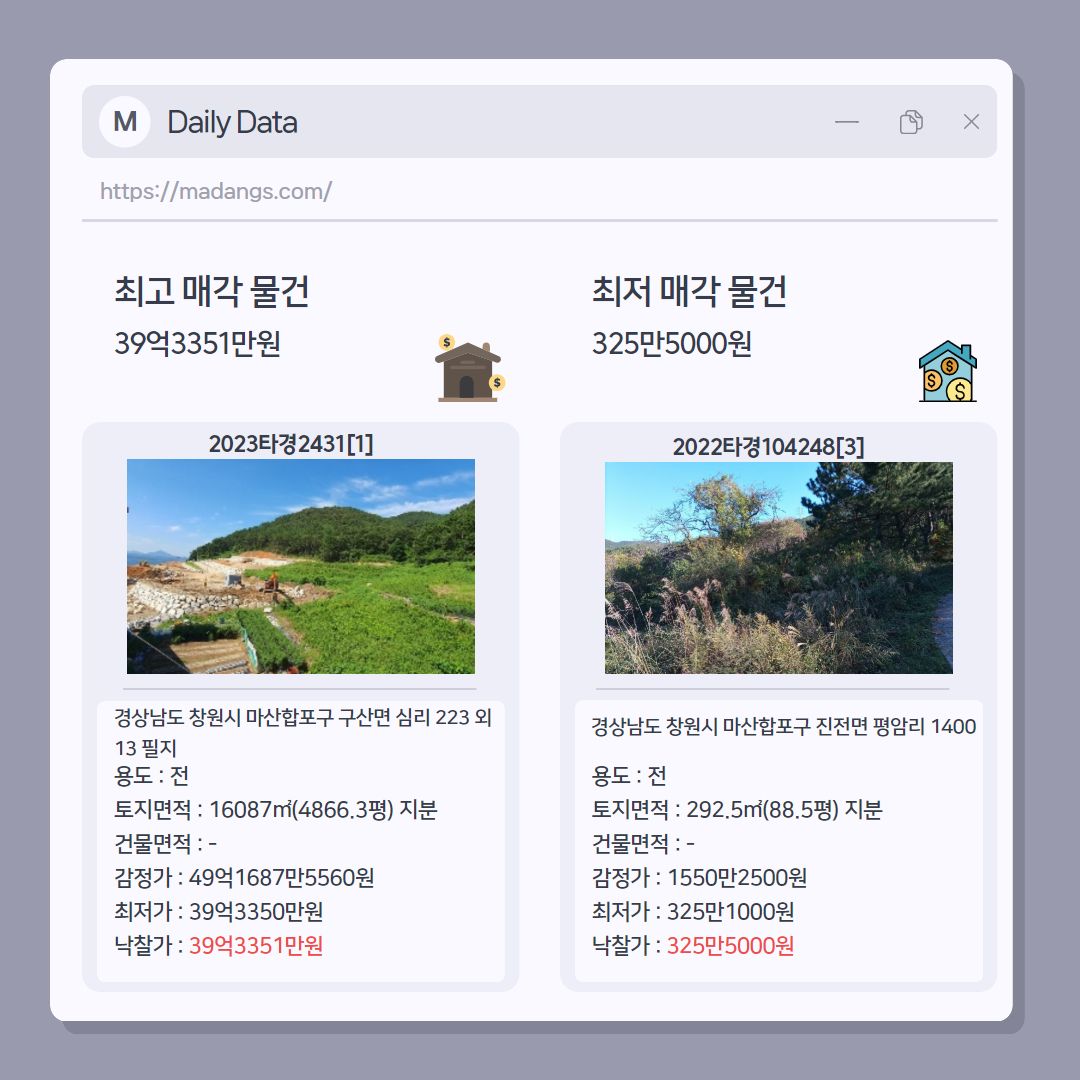Click 토지면적 : 292.5㎡(88.5평) 지분
Image resolution: width=1080 pixels, height=1080 pixels.
tap(737, 809)
